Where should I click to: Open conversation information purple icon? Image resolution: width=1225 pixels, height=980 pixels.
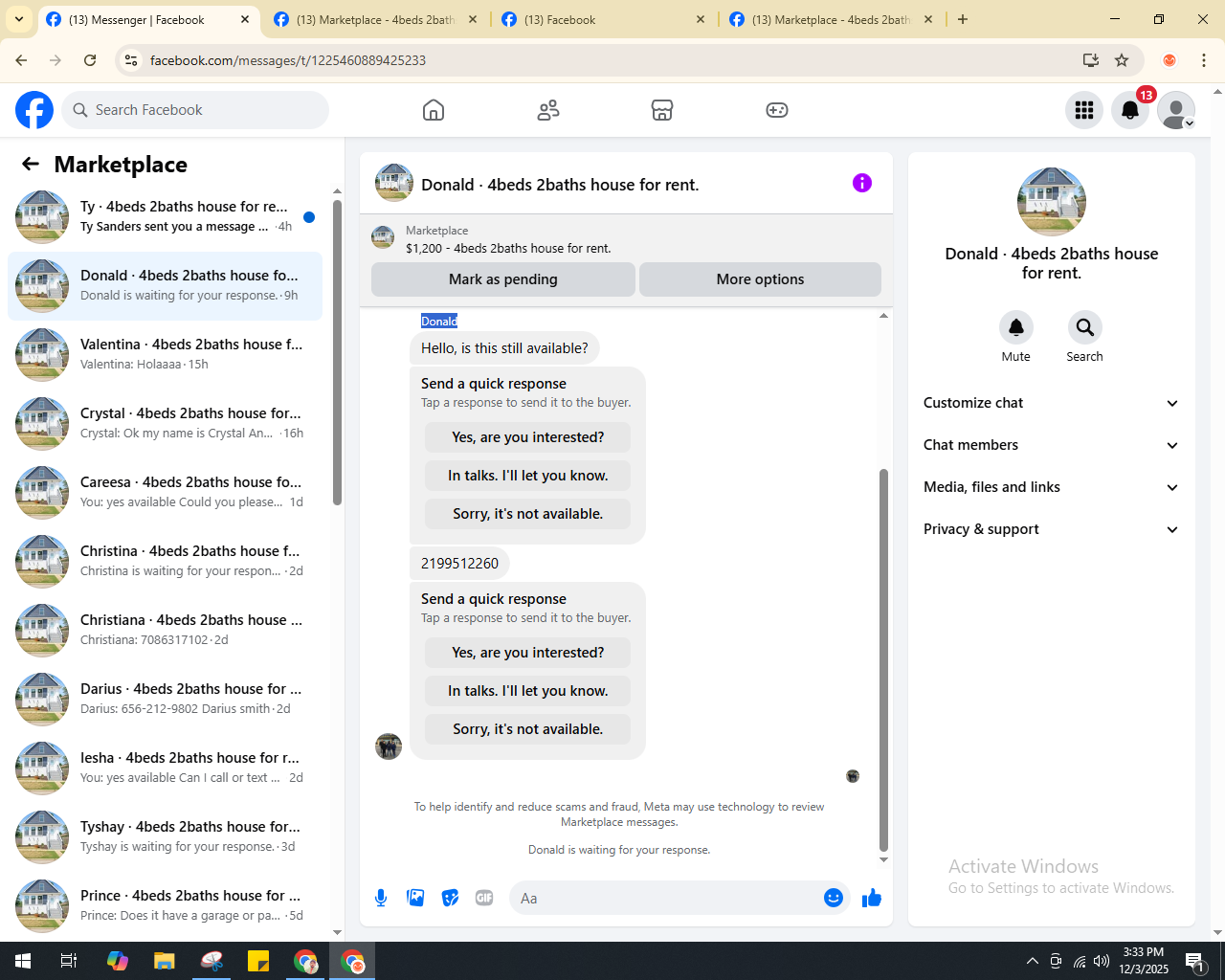(862, 183)
